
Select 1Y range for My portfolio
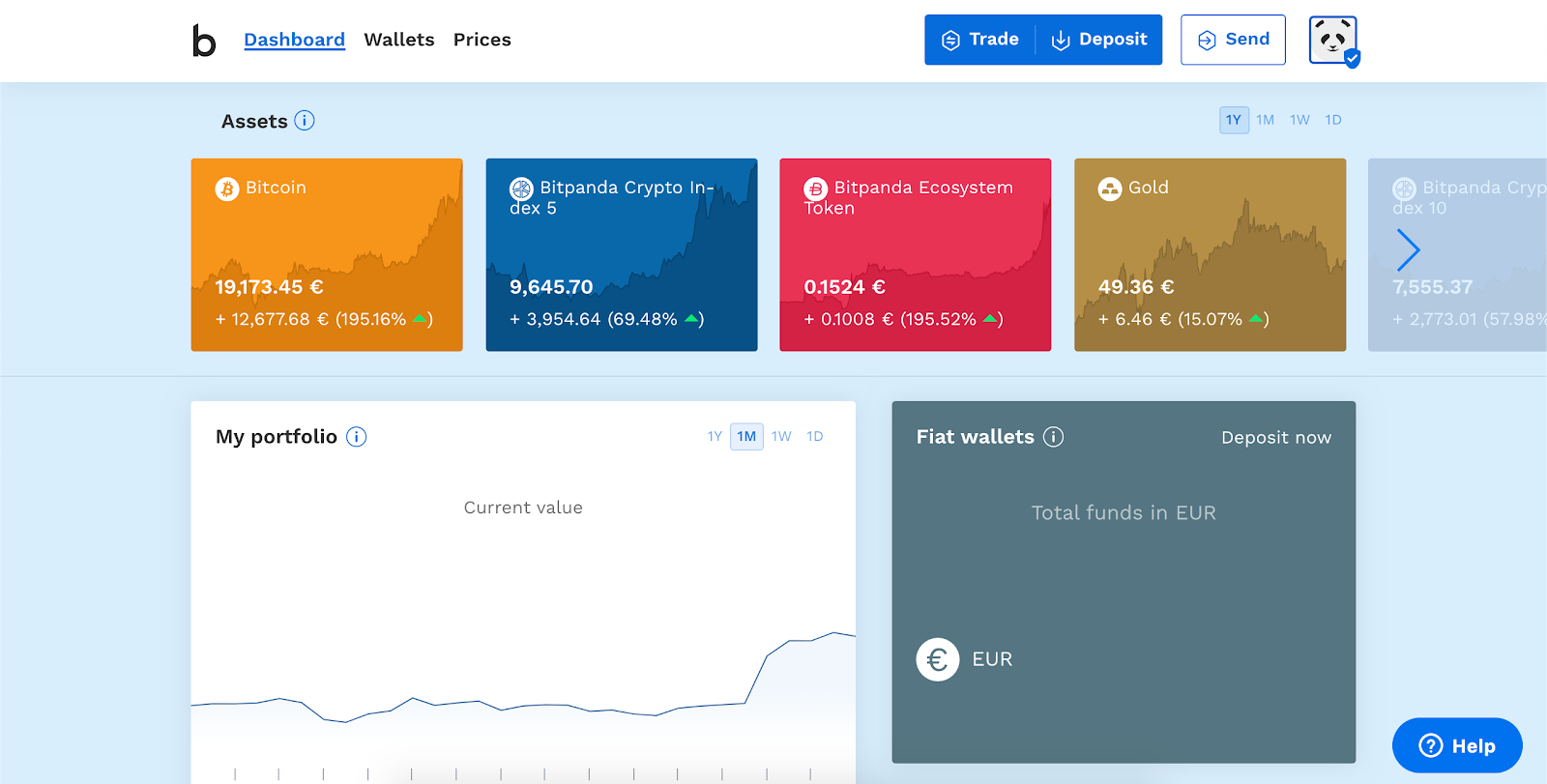[x=715, y=436]
